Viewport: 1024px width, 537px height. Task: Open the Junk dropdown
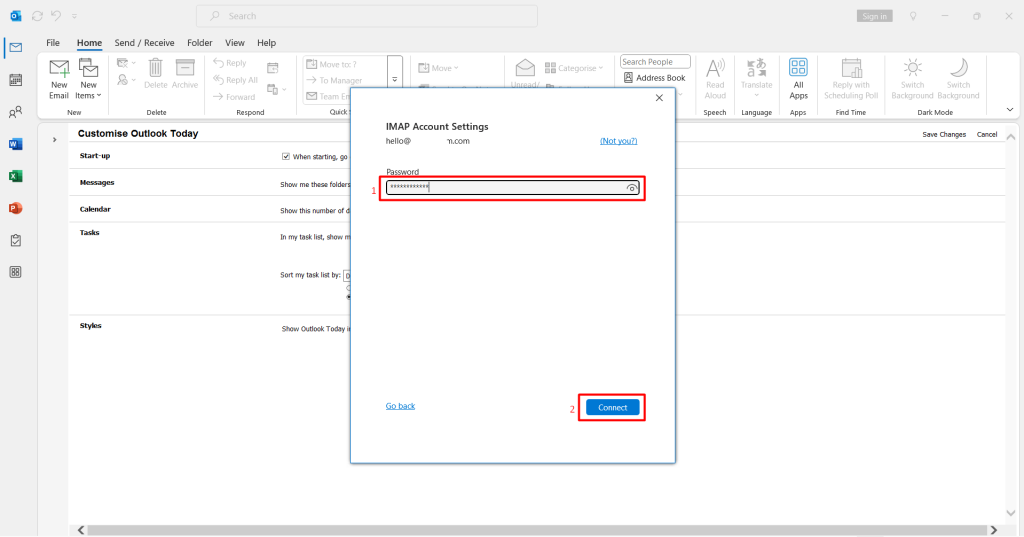pyautogui.click(x=125, y=80)
